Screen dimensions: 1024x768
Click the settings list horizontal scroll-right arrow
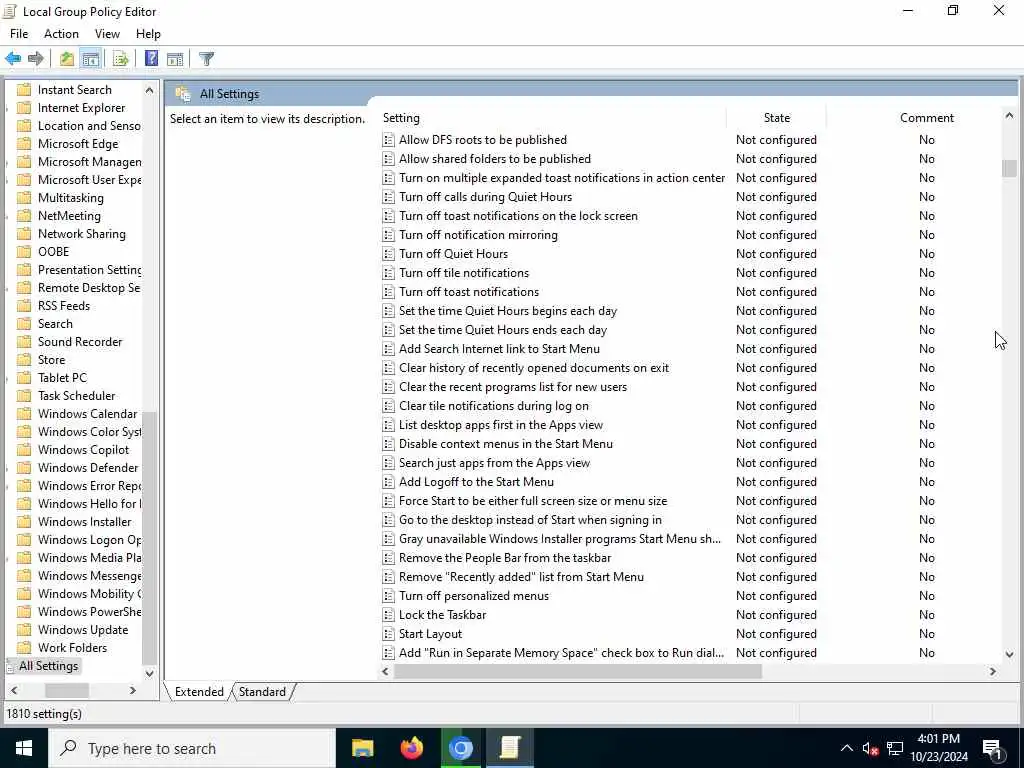click(x=993, y=671)
